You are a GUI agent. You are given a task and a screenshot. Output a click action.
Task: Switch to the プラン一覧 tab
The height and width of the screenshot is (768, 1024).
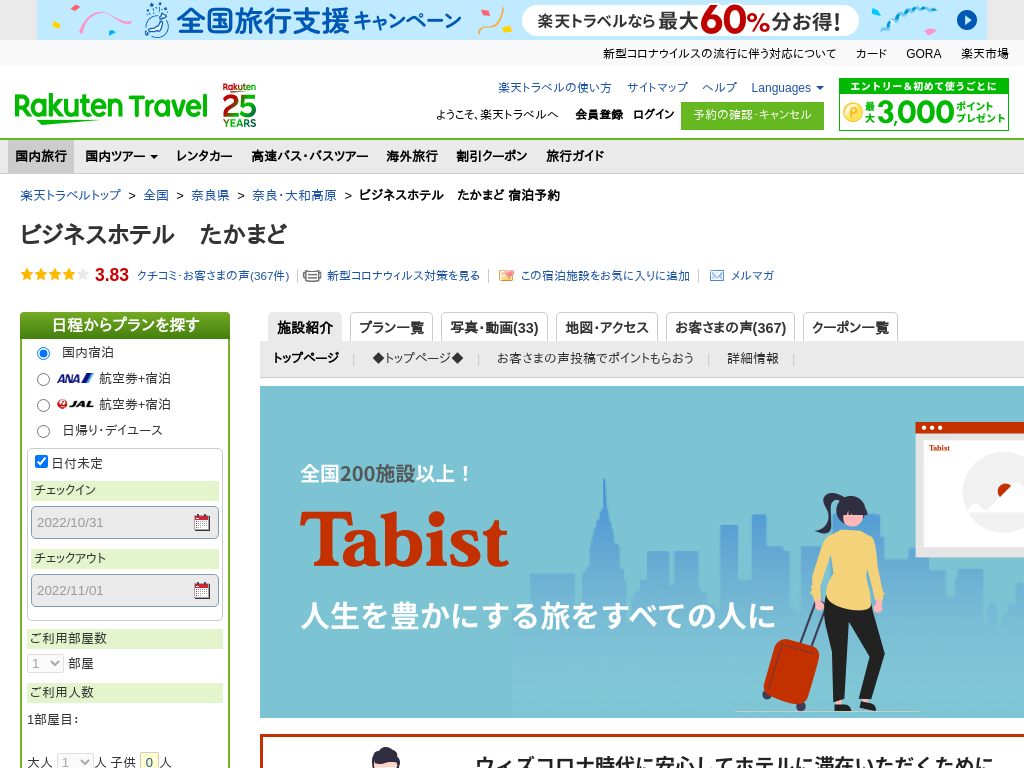click(x=391, y=327)
